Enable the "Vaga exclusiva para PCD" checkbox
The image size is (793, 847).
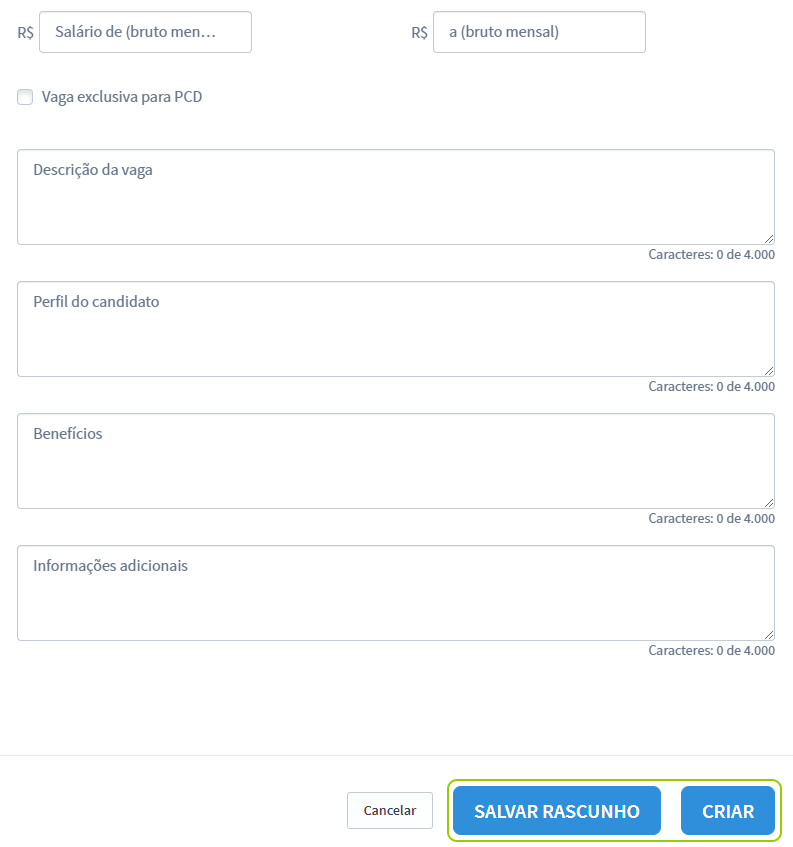coord(24,96)
